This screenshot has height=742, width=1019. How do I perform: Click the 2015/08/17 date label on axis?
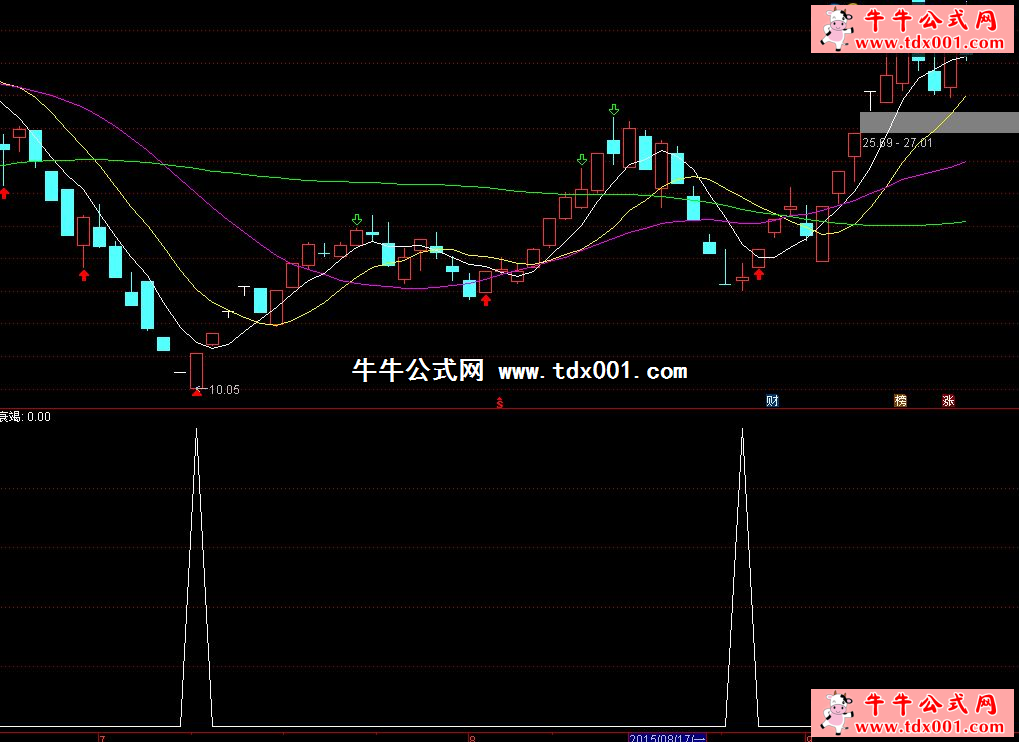click(x=667, y=738)
